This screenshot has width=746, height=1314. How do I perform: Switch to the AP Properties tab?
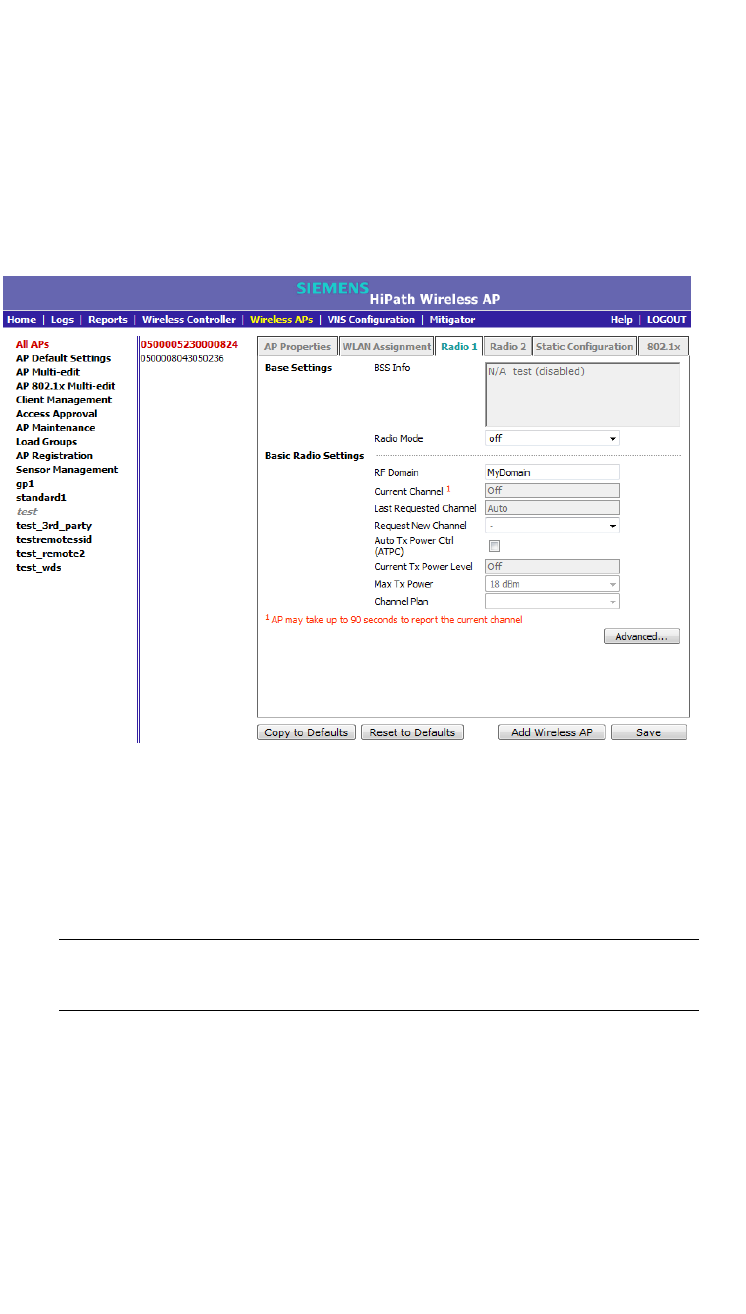pyautogui.click(x=297, y=347)
